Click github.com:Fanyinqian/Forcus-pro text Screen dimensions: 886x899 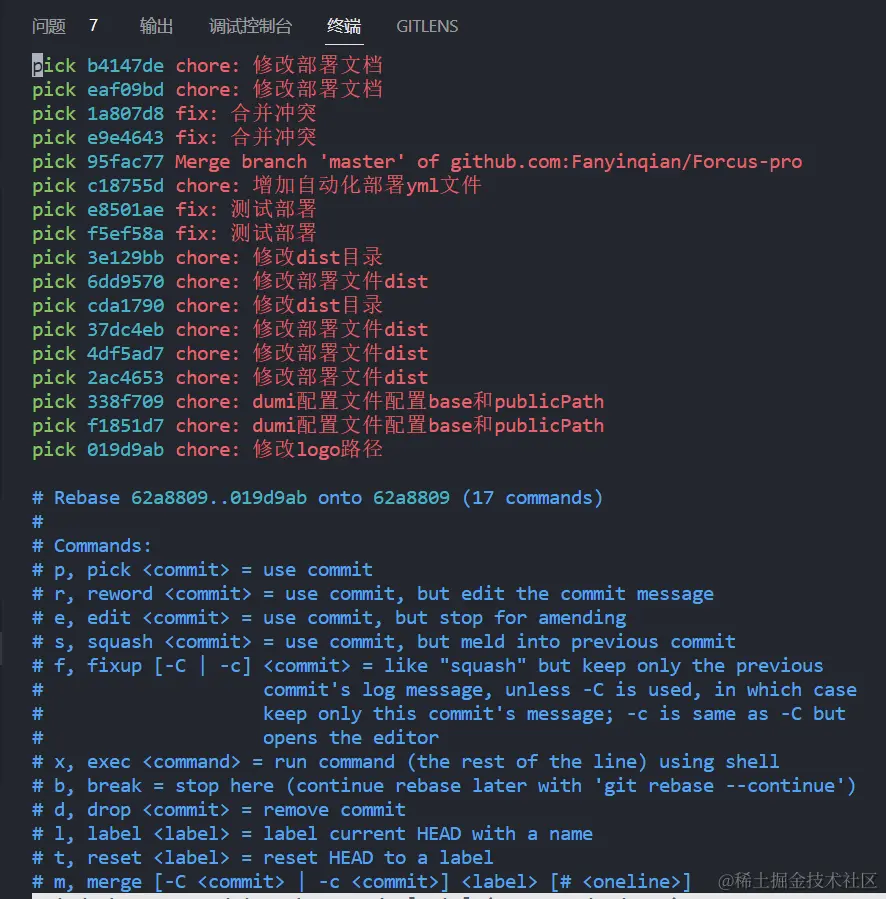626,162
